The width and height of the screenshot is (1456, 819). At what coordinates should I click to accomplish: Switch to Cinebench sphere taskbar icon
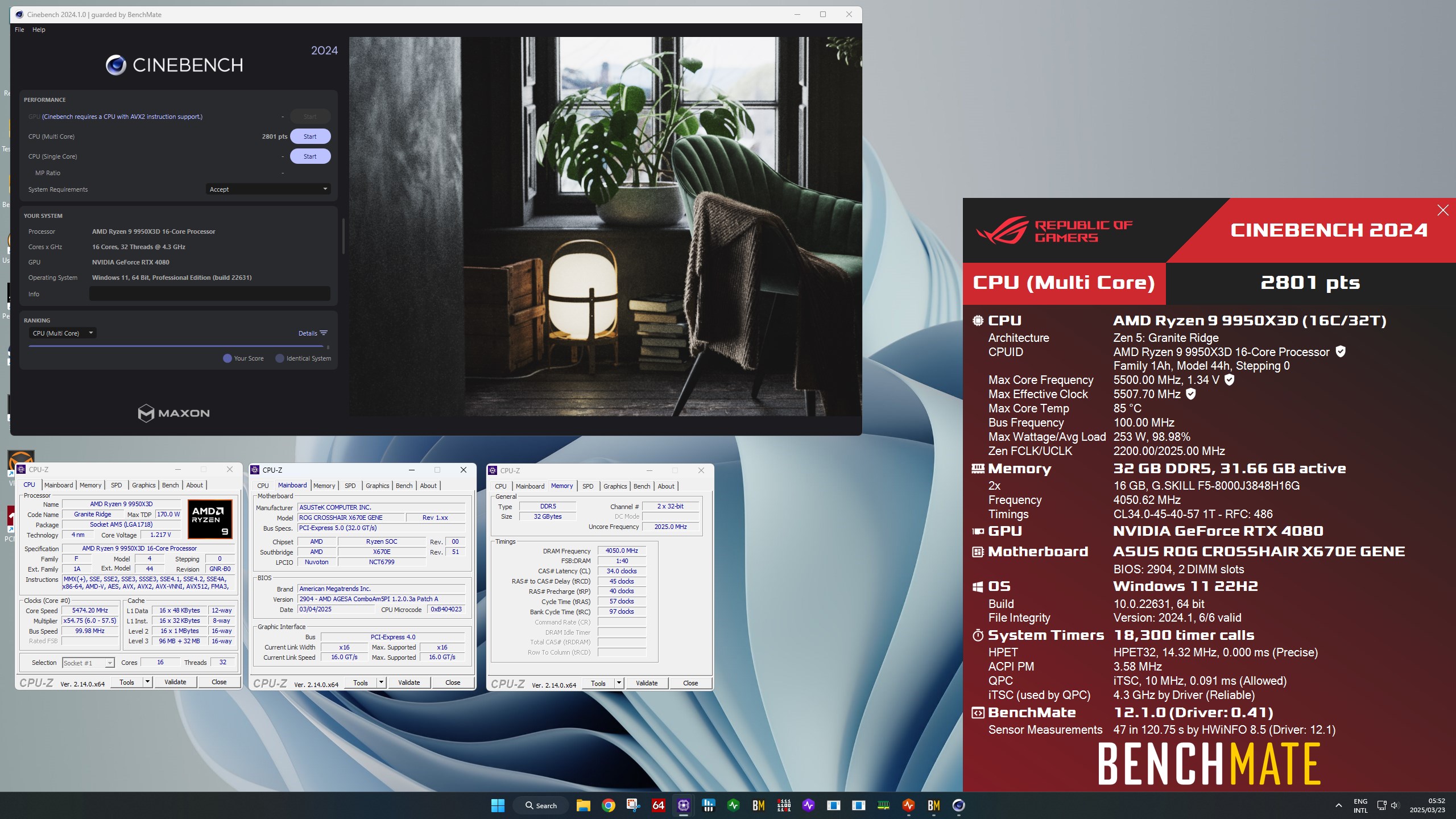(x=959, y=805)
